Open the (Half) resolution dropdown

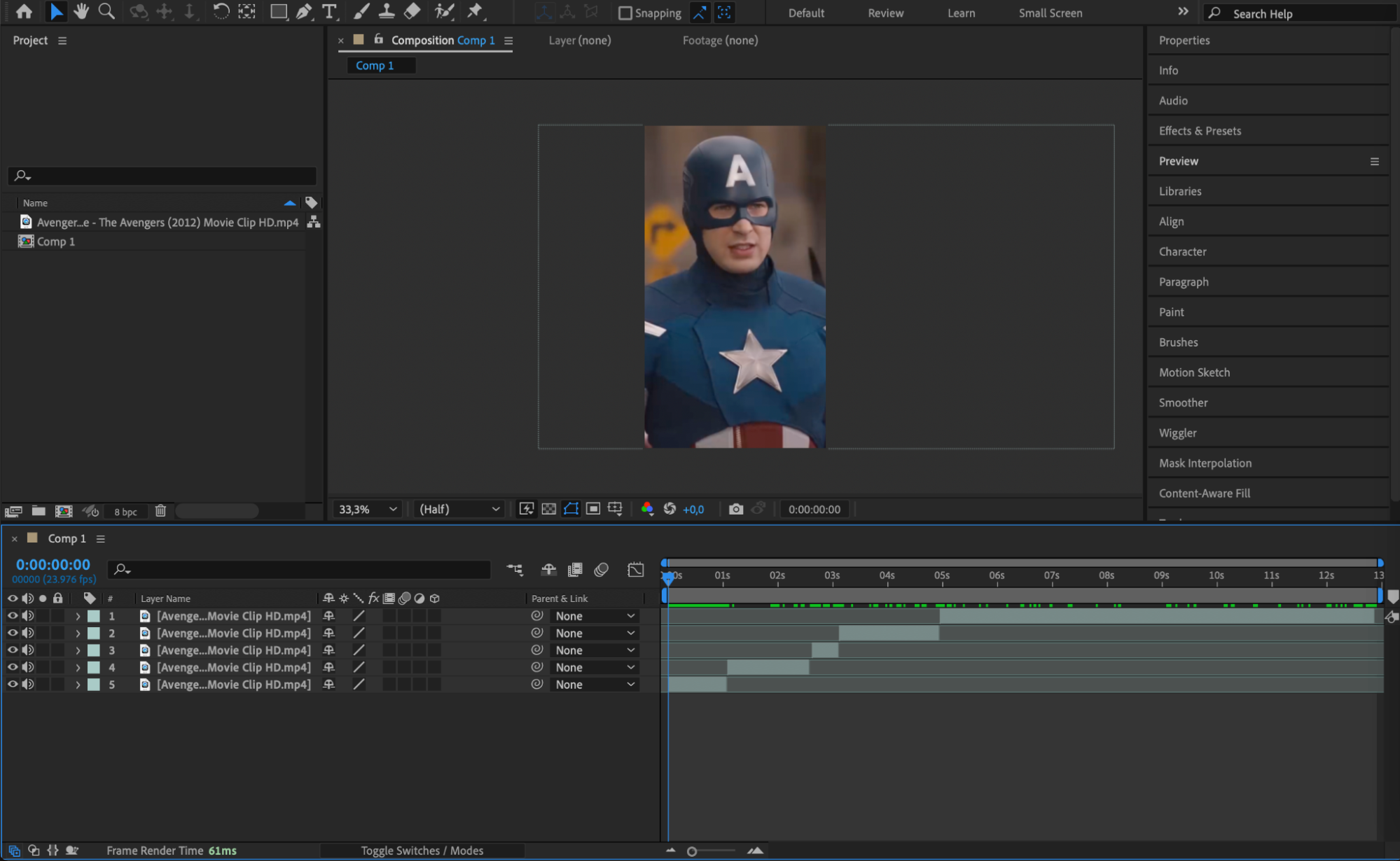point(459,509)
